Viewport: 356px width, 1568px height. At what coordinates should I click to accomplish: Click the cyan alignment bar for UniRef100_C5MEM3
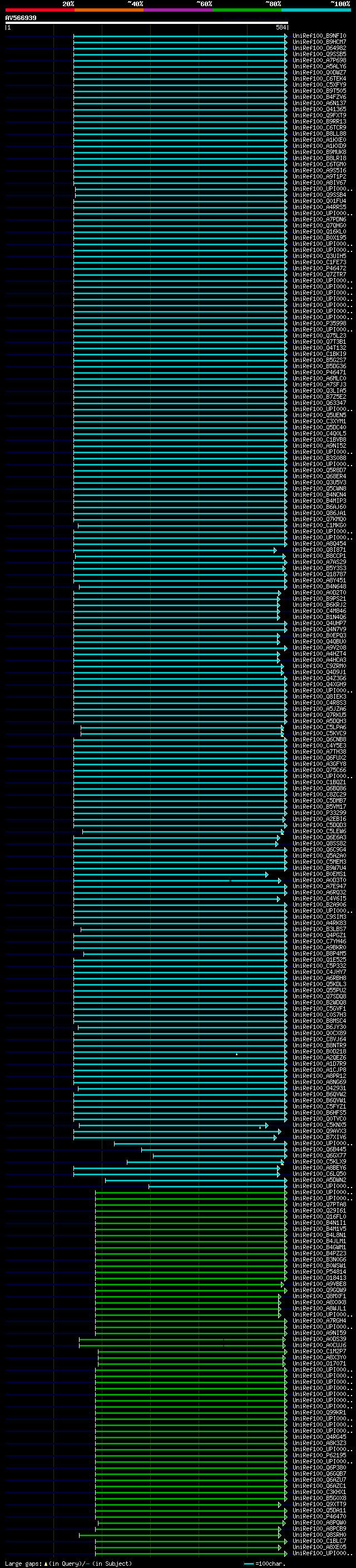tap(180, 862)
